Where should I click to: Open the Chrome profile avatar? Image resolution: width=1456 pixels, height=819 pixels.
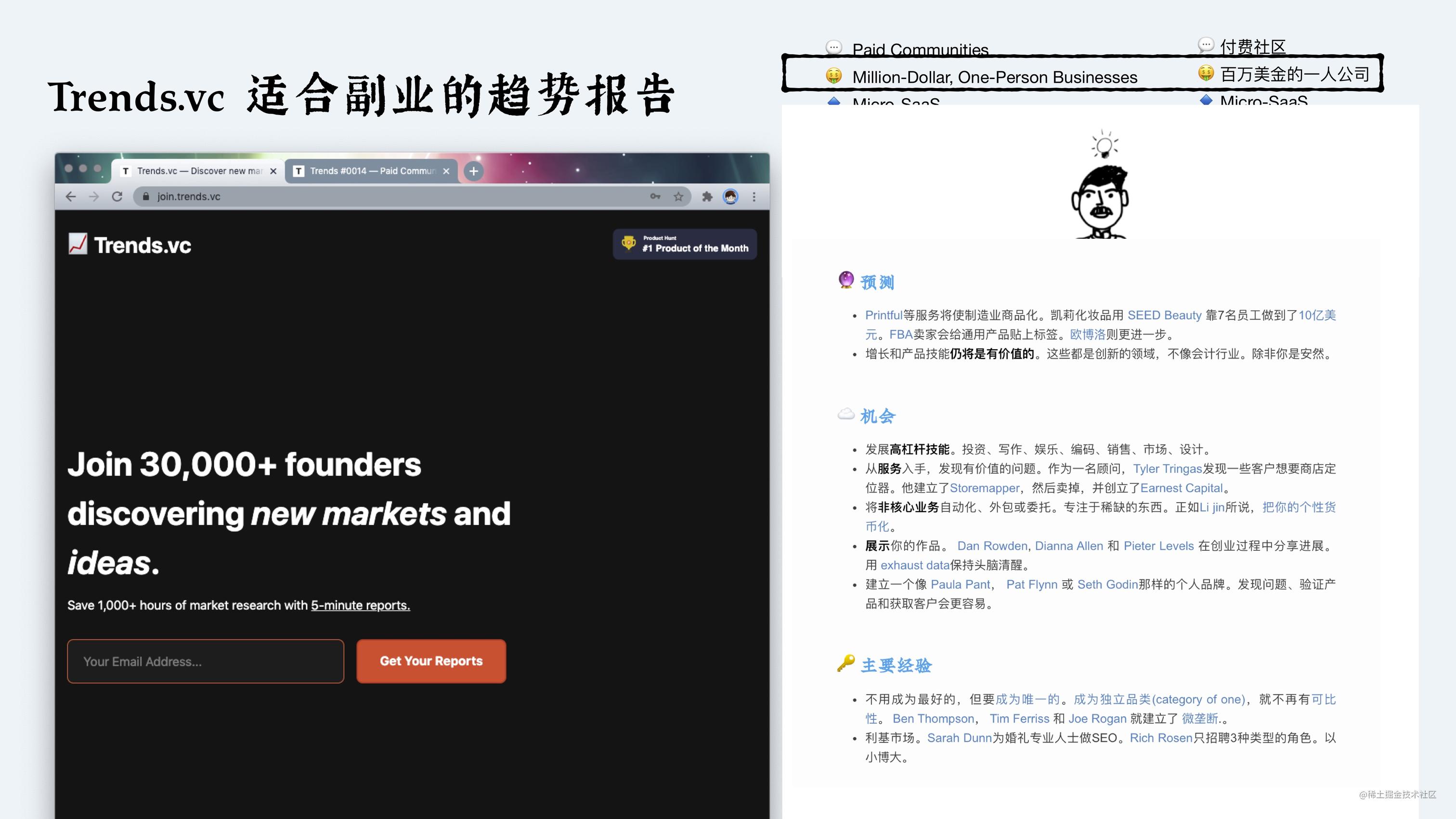coord(731,196)
